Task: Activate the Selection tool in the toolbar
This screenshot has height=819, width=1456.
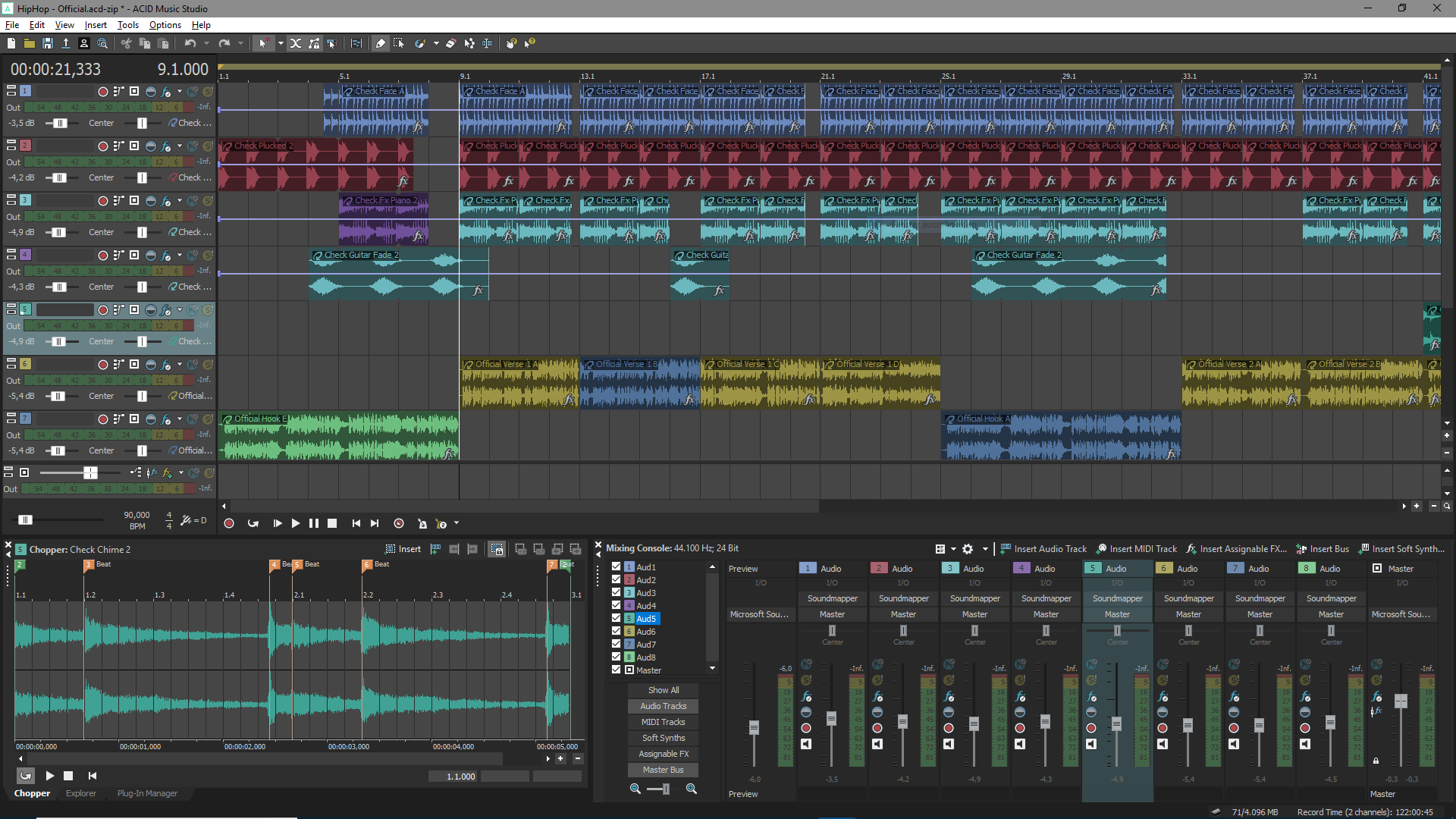Action: coord(400,43)
